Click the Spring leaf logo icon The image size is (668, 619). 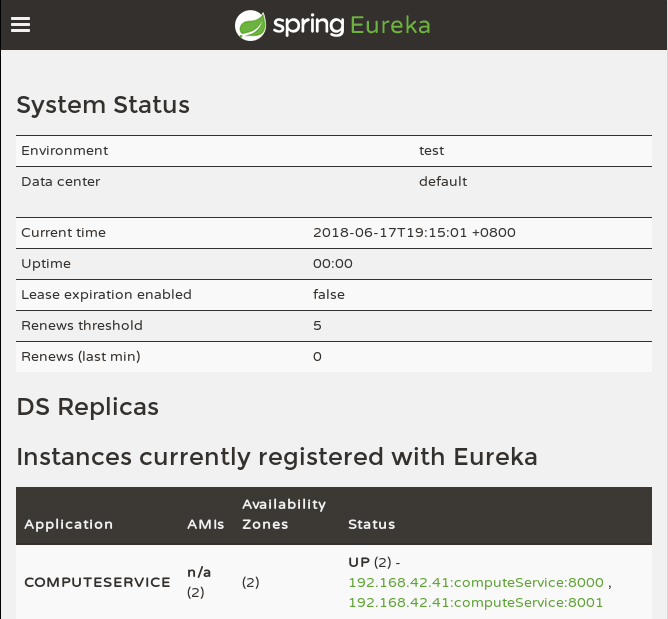tap(251, 25)
